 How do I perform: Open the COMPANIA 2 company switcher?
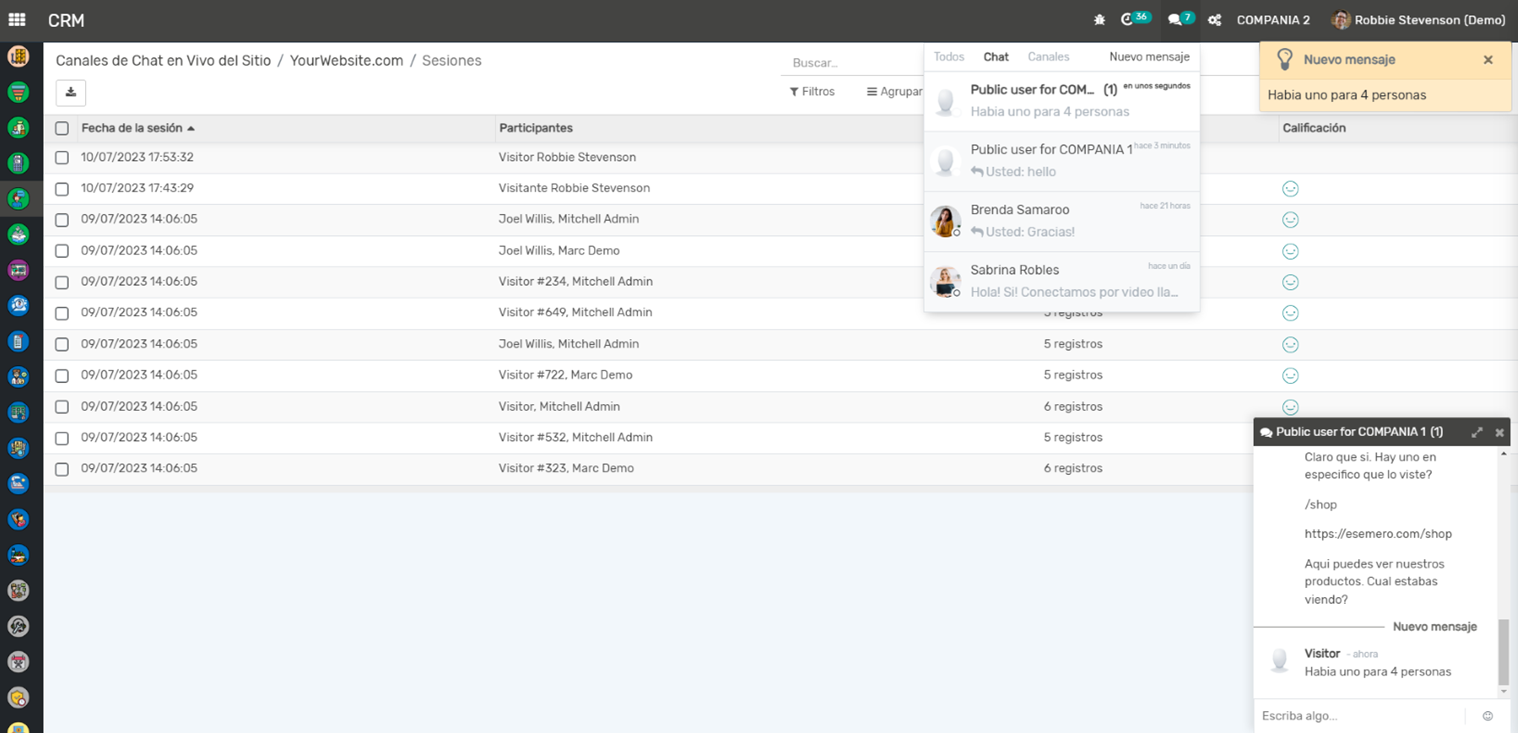pos(1272,20)
